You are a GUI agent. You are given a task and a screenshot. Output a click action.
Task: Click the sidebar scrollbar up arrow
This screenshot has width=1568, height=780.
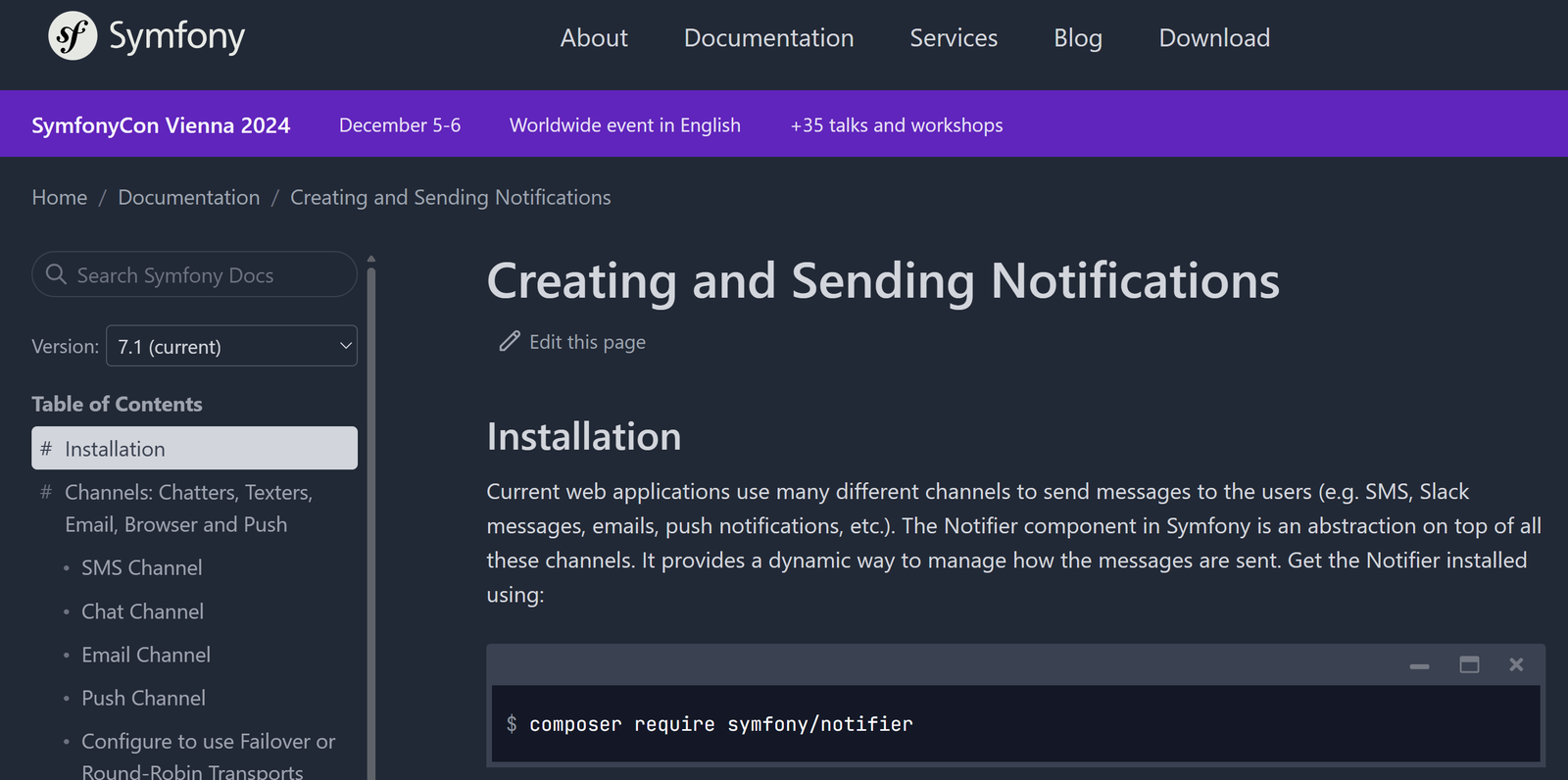coord(371,259)
